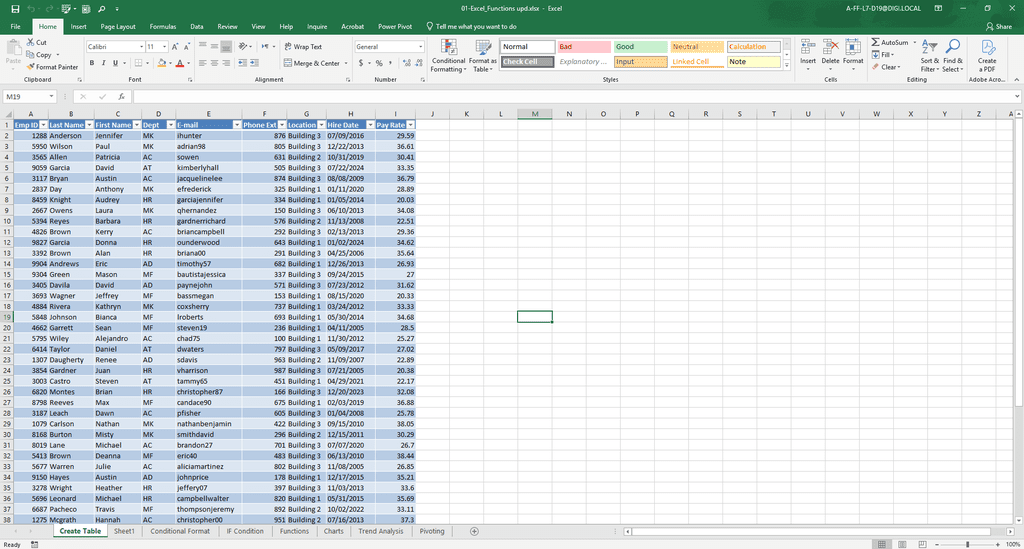This screenshot has height=549, width=1024.
Task: Switch to Page Break Preview in status bar
Action: pyautogui.click(x=922, y=544)
